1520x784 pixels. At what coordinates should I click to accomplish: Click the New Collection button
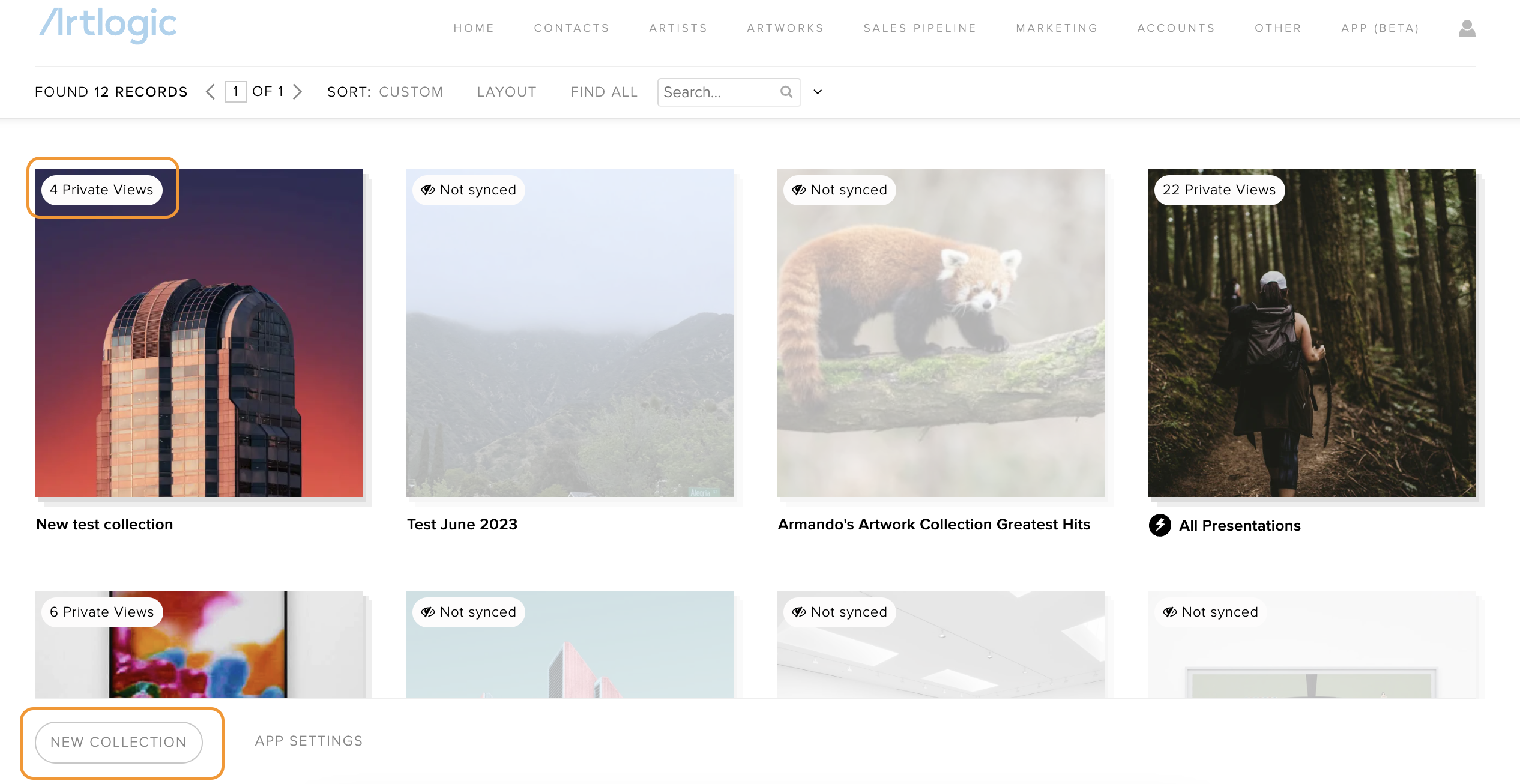pyautogui.click(x=119, y=742)
